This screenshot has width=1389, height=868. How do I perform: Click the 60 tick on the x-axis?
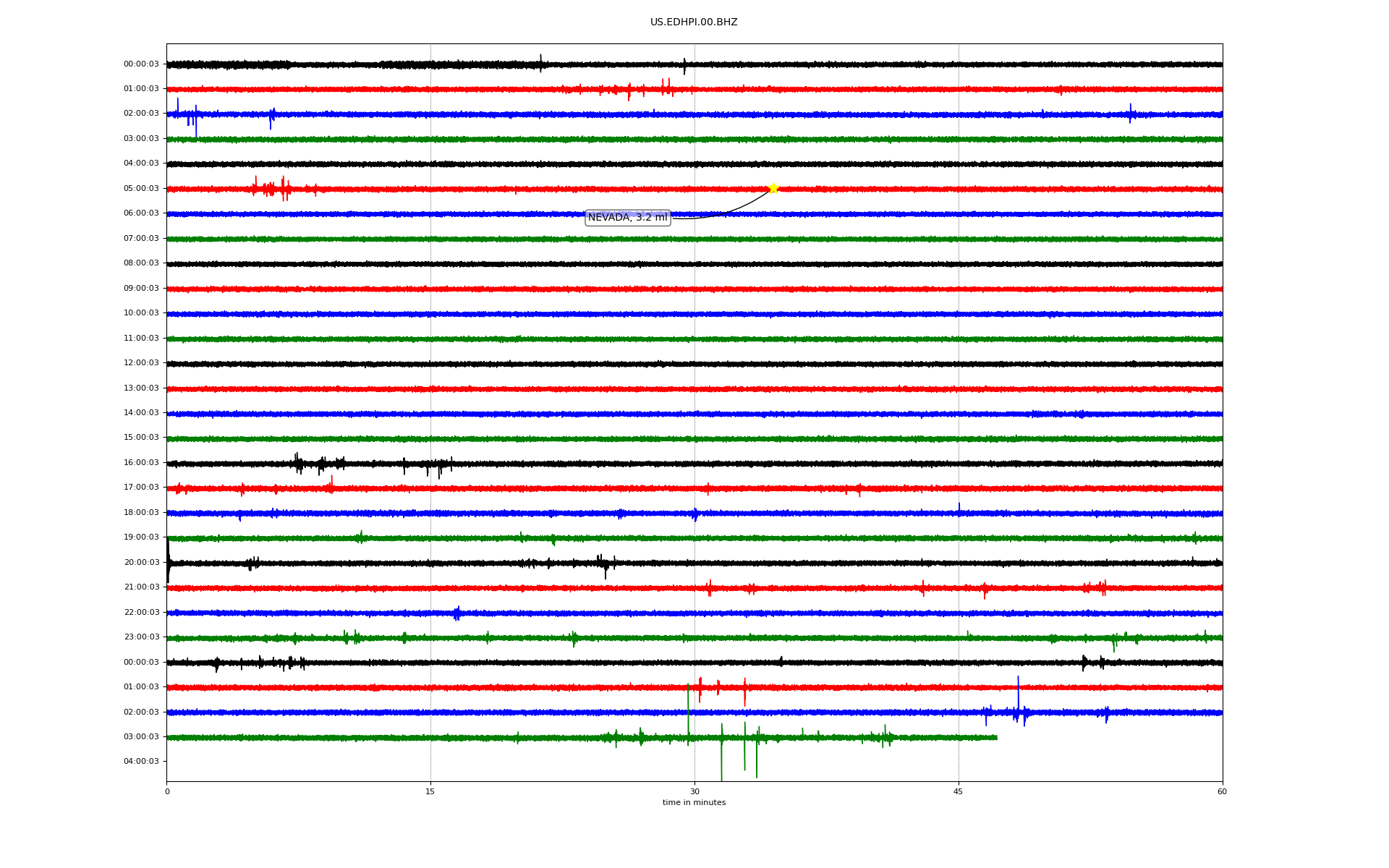pos(1222,792)
